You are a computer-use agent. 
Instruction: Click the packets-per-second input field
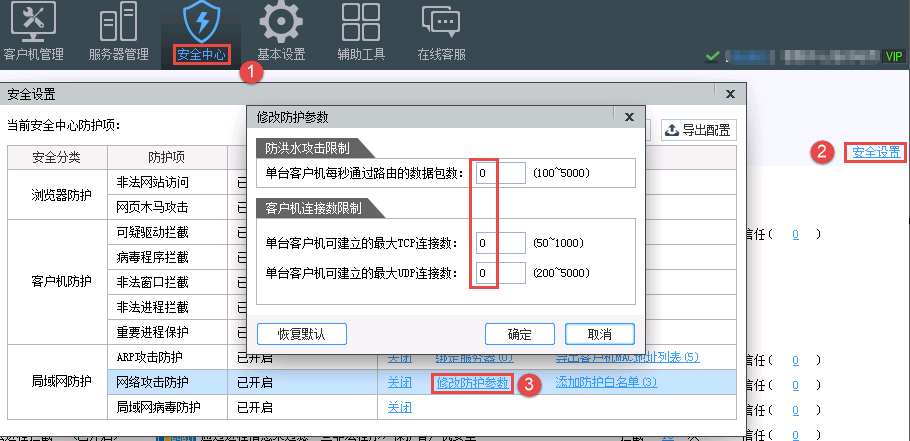499,174
